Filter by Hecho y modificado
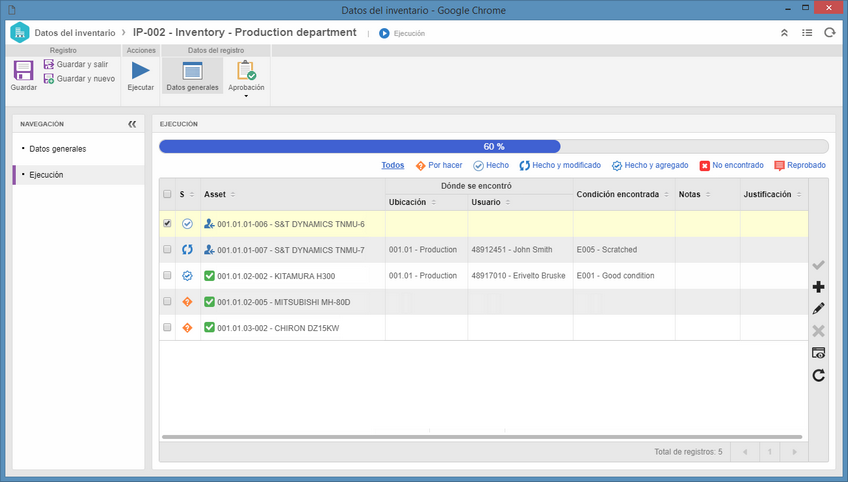 [560, 166]
